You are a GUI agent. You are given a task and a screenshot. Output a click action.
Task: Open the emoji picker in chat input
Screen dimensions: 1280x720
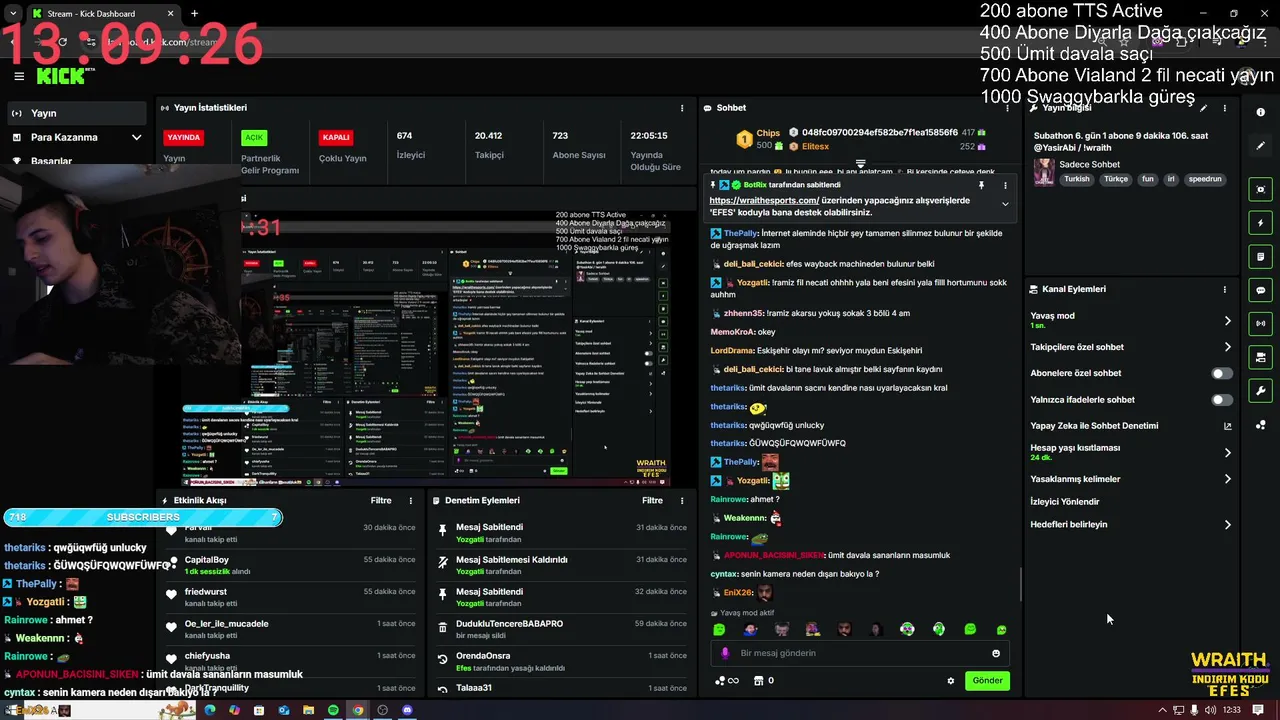996,653
